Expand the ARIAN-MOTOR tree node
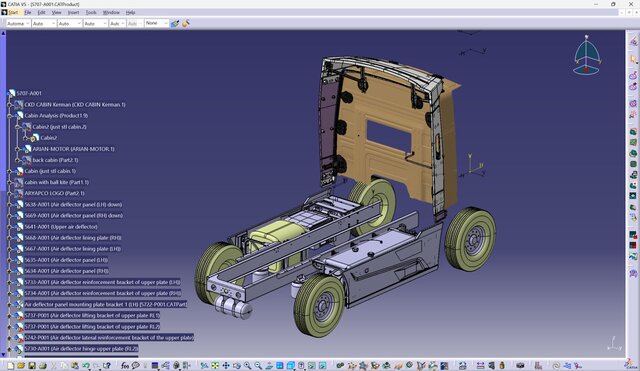The width and height of the screenshot is (640, 371). [x=18, y=149]
